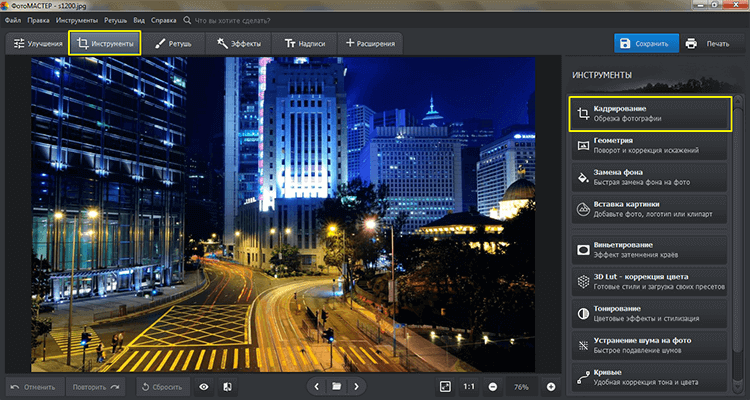Open Замена фона background replacement
The image size is (750, 400).
pyautogui.click(x=650, y=178)
